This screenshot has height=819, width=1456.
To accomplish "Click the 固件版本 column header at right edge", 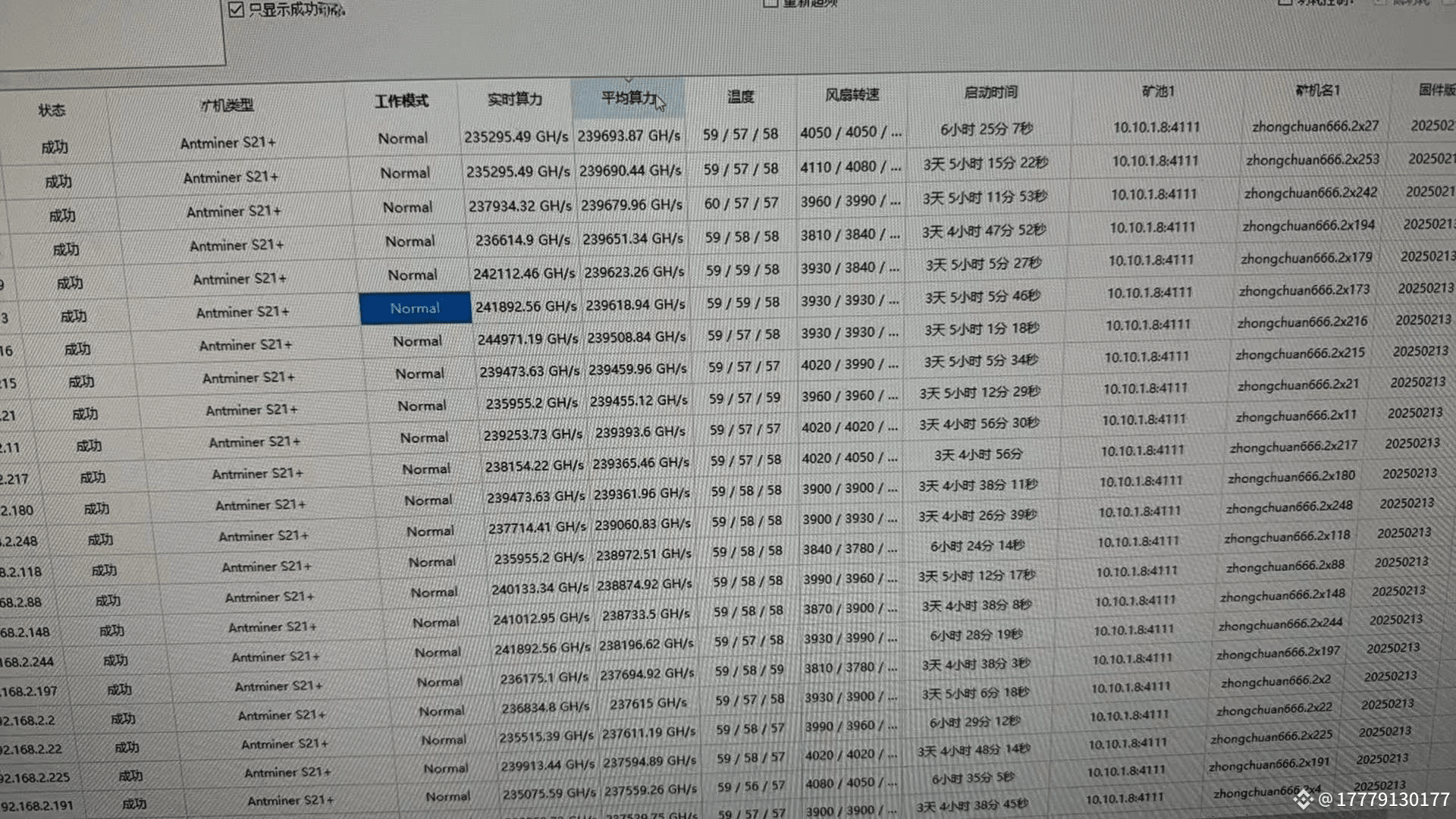I will [x=1436, y=89].
